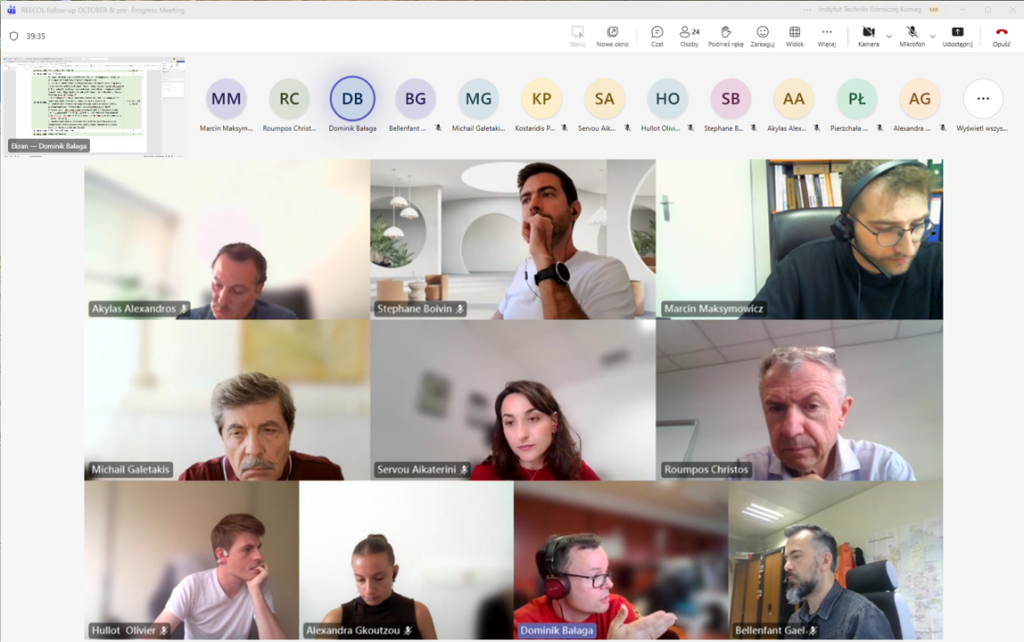Select the DB avatar for Dominik Bałaga

[x=352, y=99]
